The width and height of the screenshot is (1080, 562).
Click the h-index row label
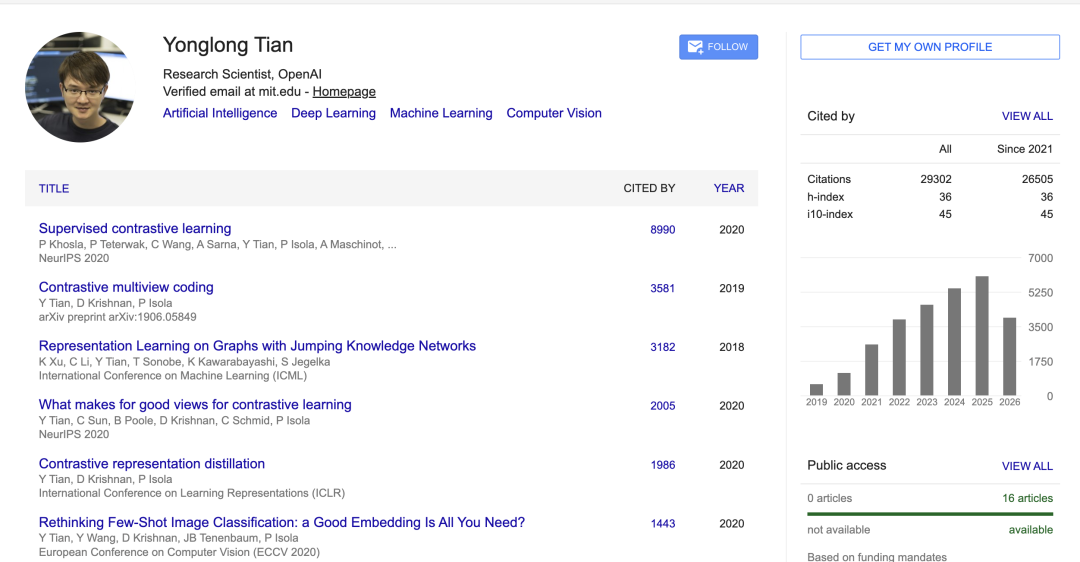(x=825, y=197)
